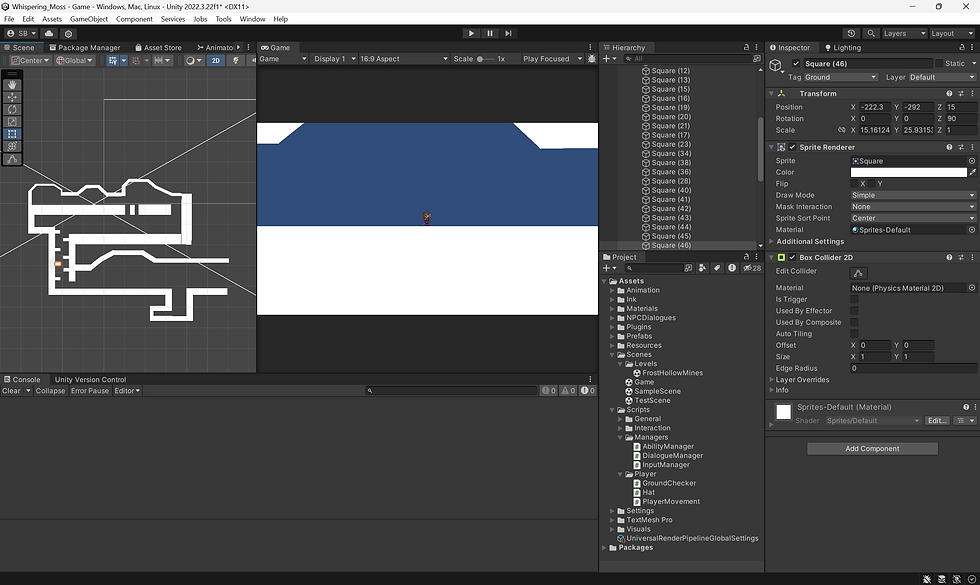The width and height of the screenshot is (980, 585).
Task: Open the Window menu
Action: 252,19
